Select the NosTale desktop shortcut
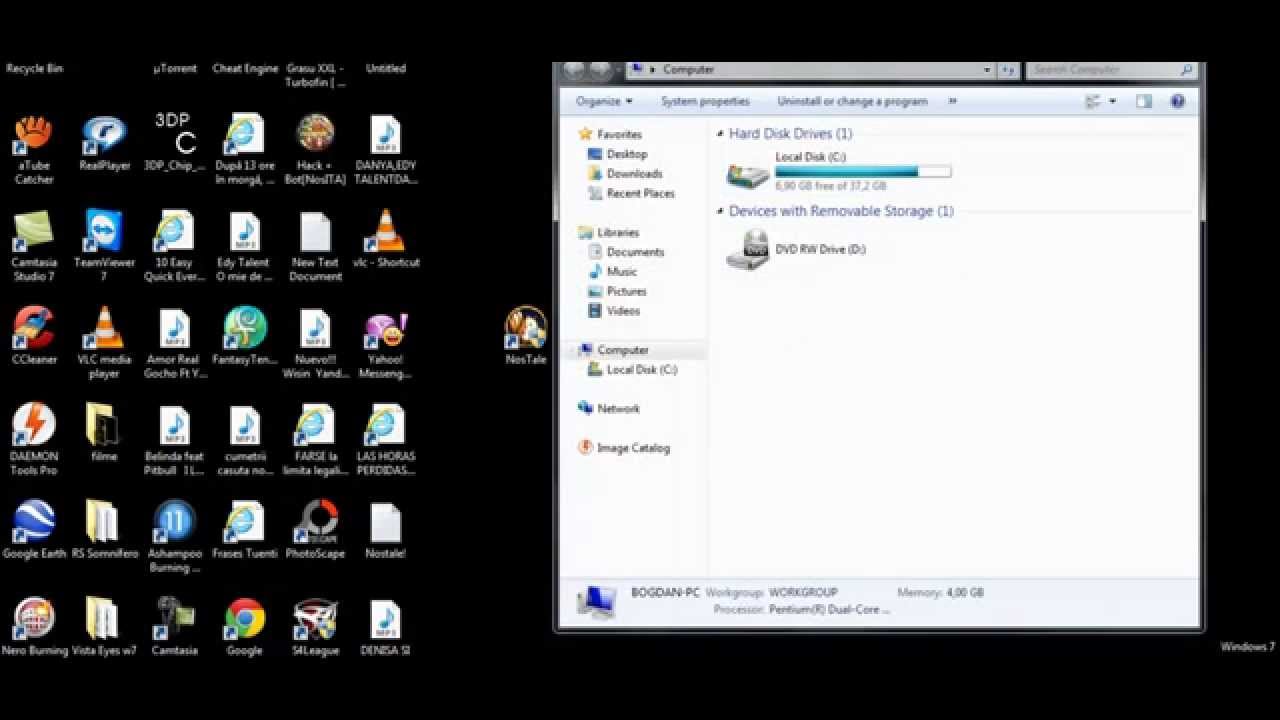This screenshot has height=720, width=1280. click(525, 337)
